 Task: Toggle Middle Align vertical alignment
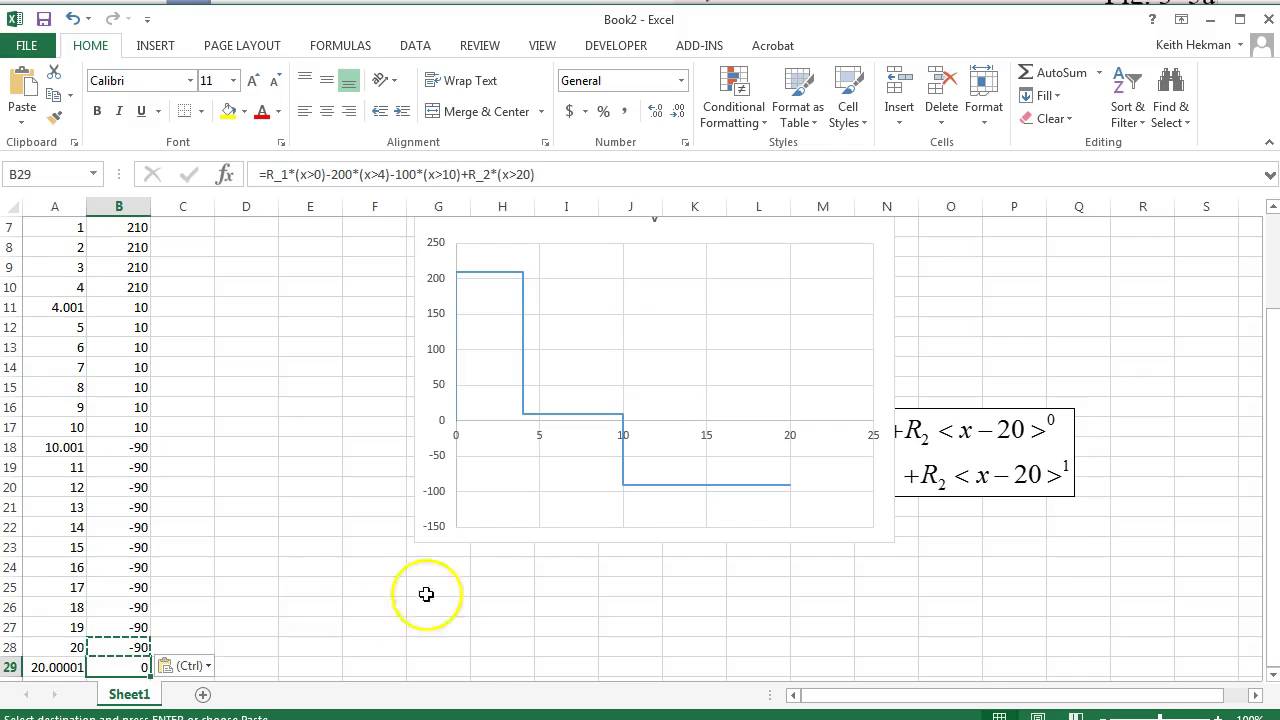[327, 81]
